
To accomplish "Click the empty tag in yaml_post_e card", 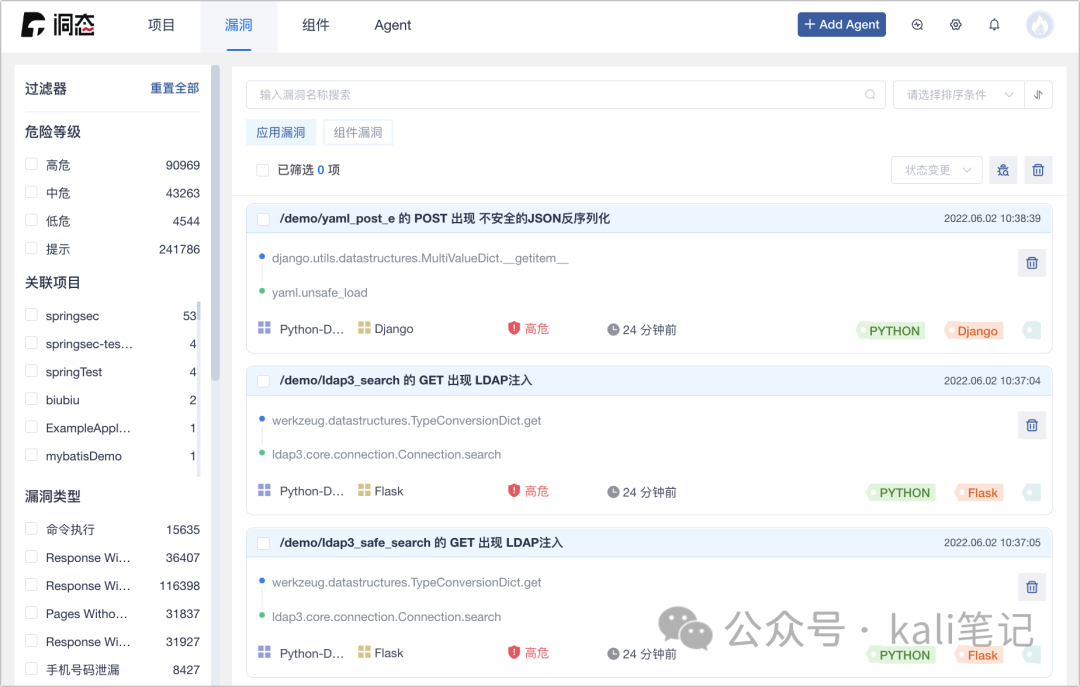I will tap(1031, 330).
